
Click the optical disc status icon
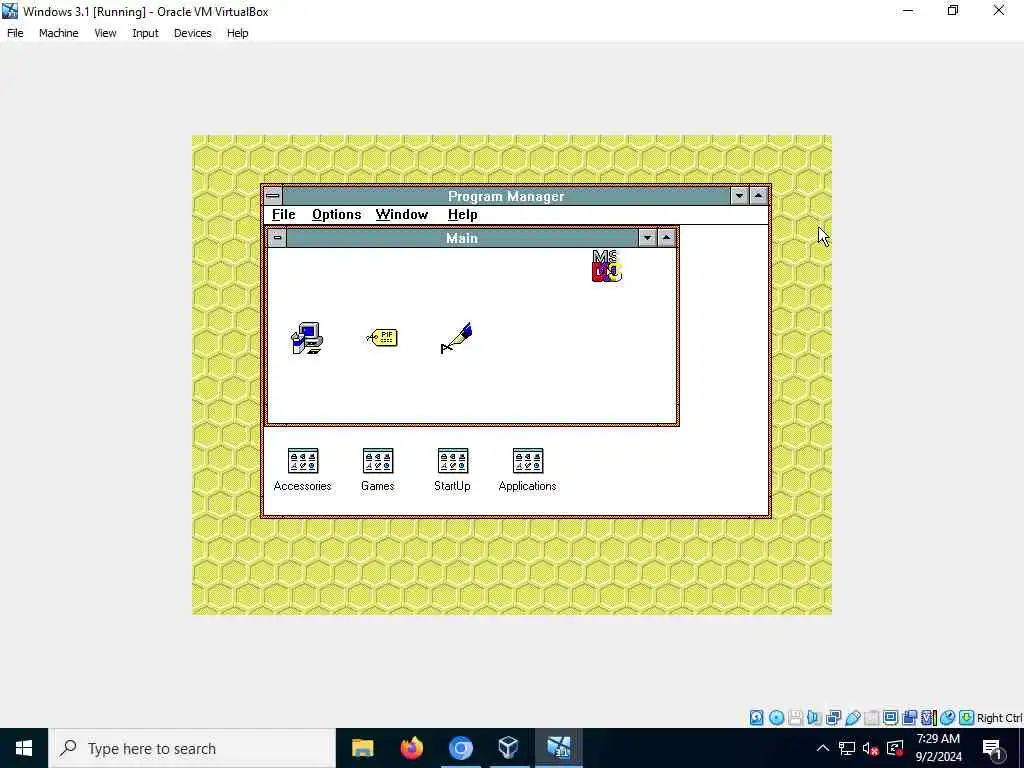pos(776,718)
